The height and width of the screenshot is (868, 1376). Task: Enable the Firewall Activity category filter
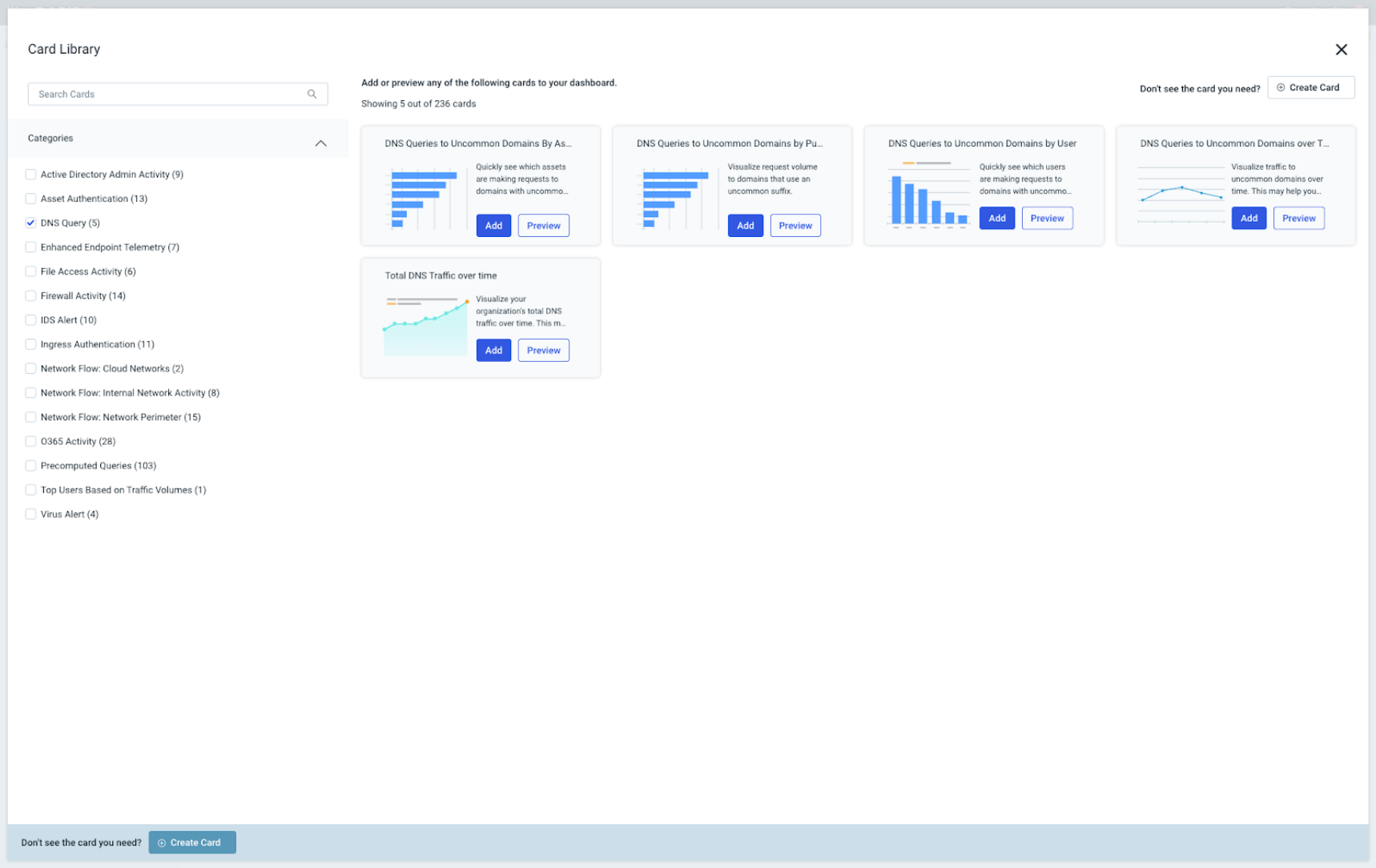30,295
